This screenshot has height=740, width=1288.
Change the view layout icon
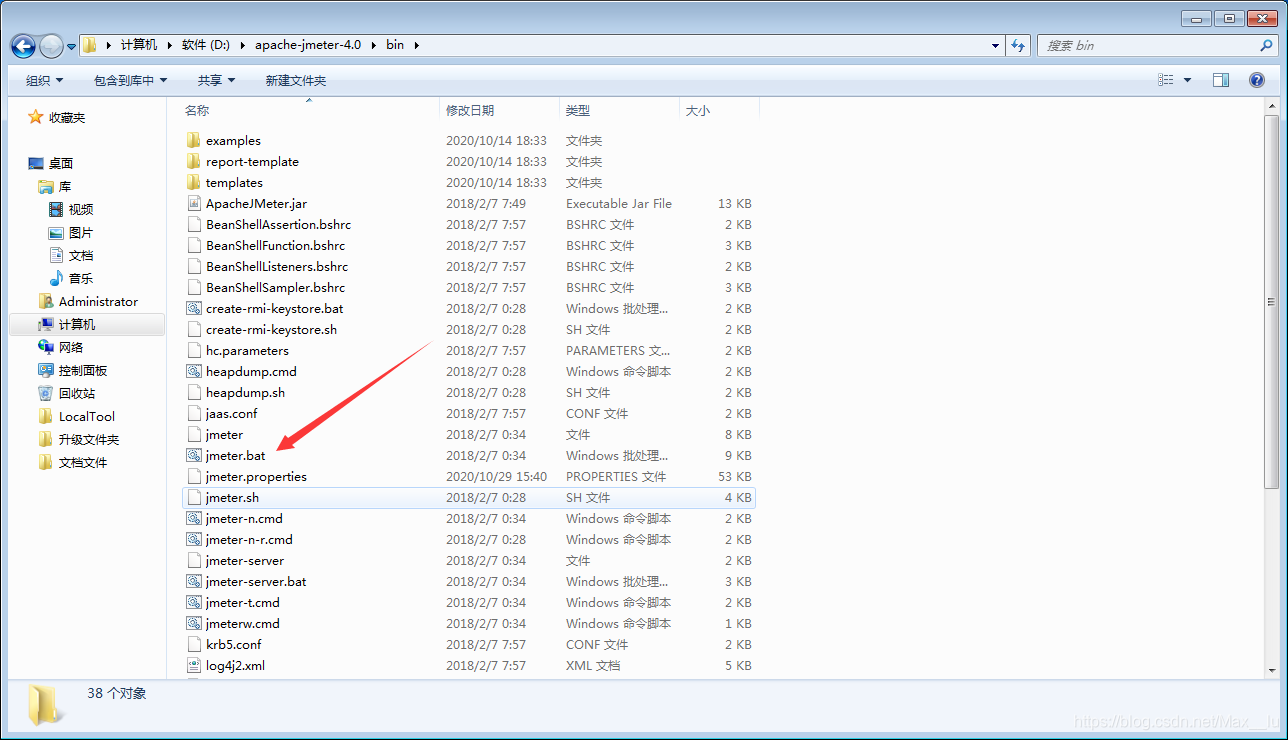coord(1166,80)
